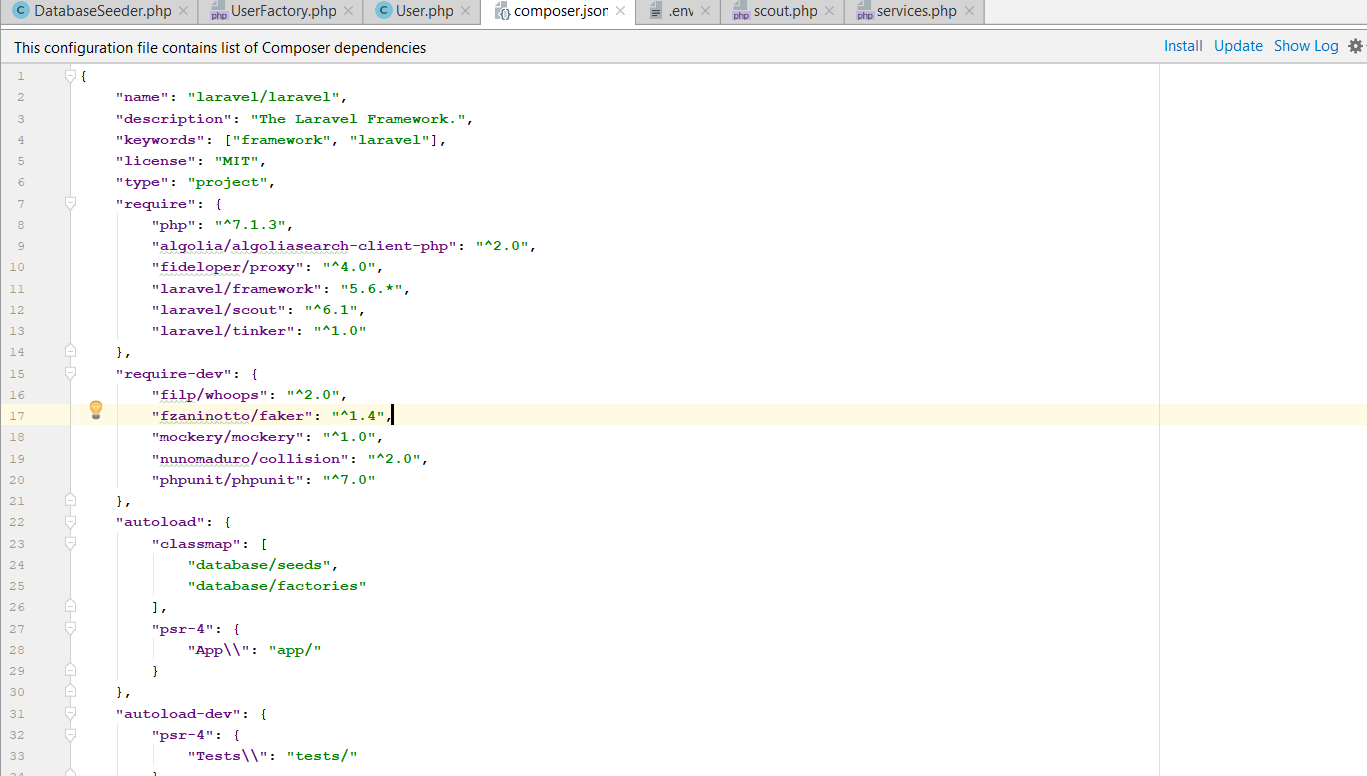Click the "The Laravel Framework." description value

pos(358,119)
